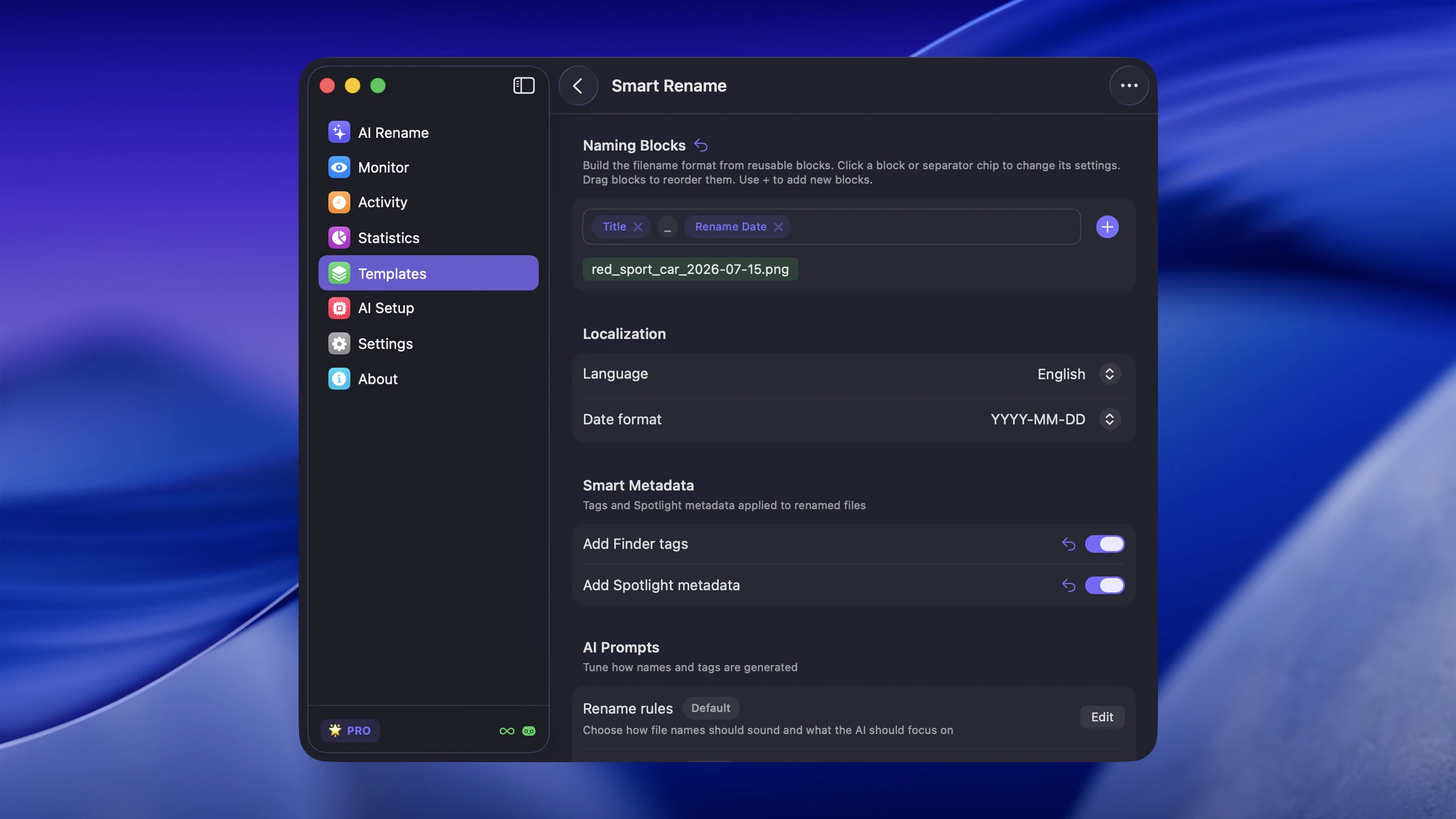Disable Add Finder tags switch
1456x819 pixels.
coord(1105,544)
